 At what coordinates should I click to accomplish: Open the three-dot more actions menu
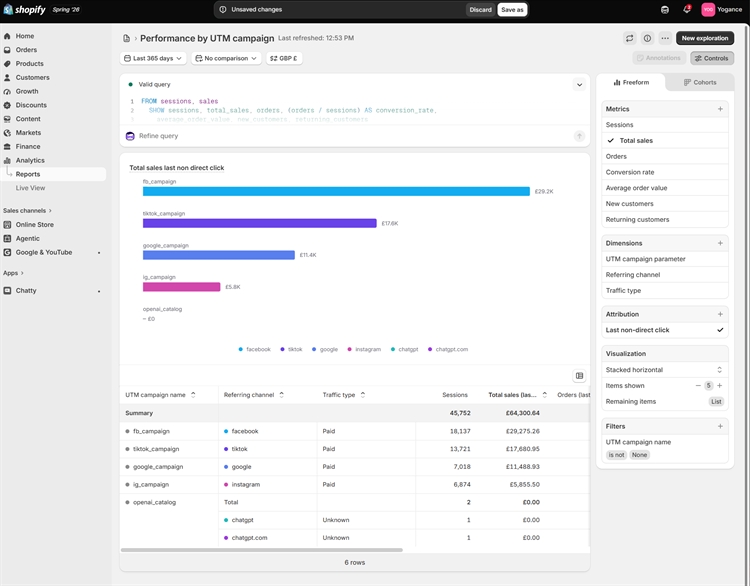coord(665,38)
